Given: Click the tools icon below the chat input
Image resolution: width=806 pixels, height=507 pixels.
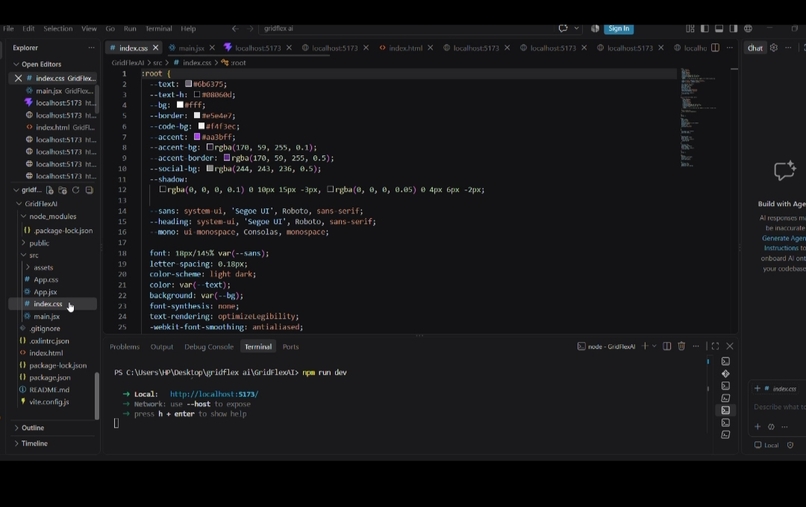Looking at the screenshot, I should (771, 426).
